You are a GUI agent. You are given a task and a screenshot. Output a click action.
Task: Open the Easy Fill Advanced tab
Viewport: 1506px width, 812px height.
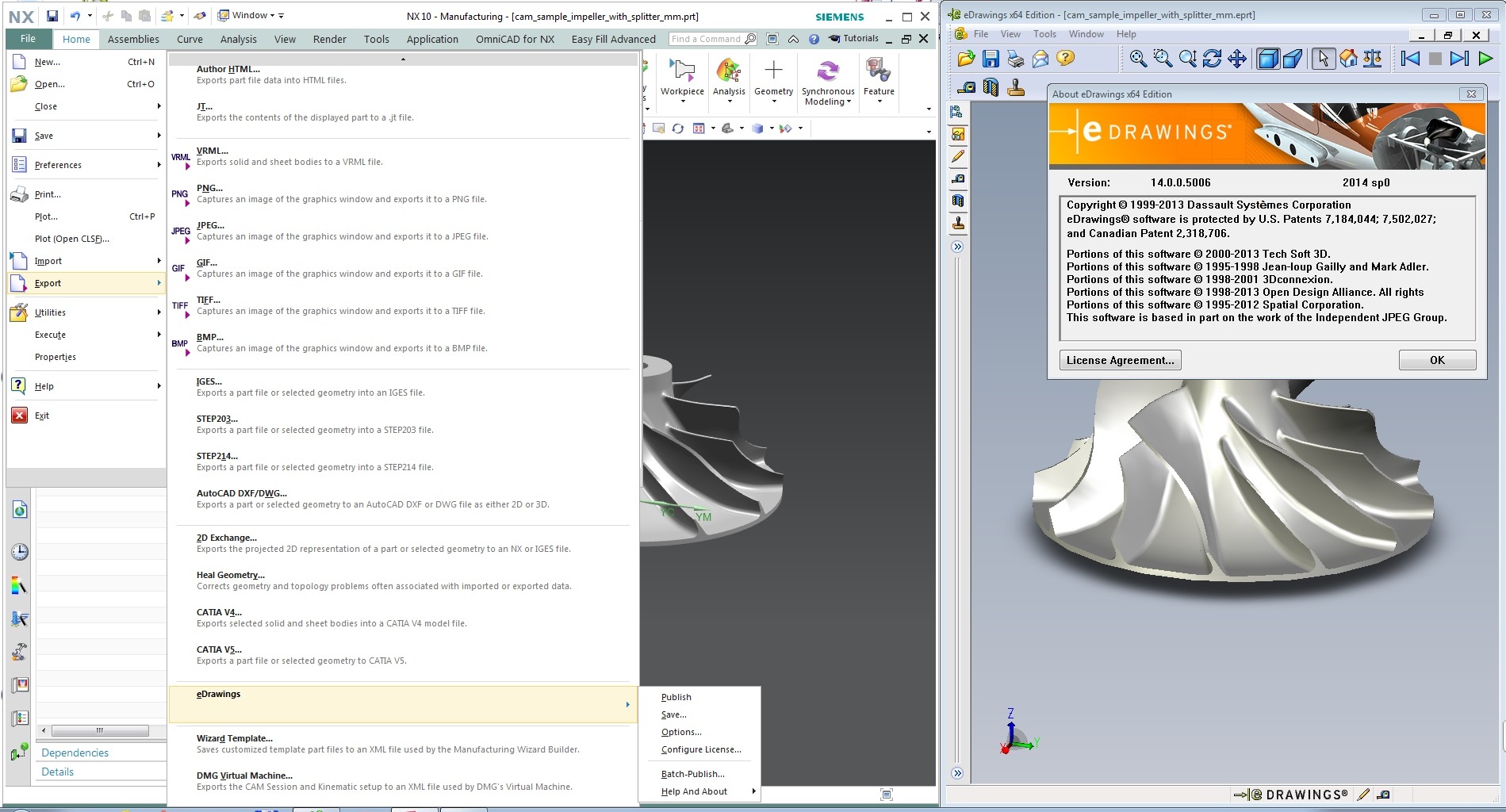pos(613,39)
